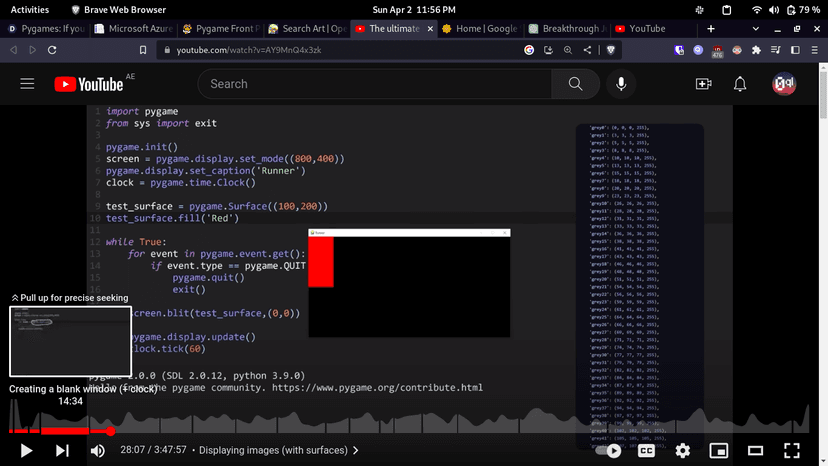828x466 pixels.
Task: Open the Activities overview
Action: click(x=31, y=9)
